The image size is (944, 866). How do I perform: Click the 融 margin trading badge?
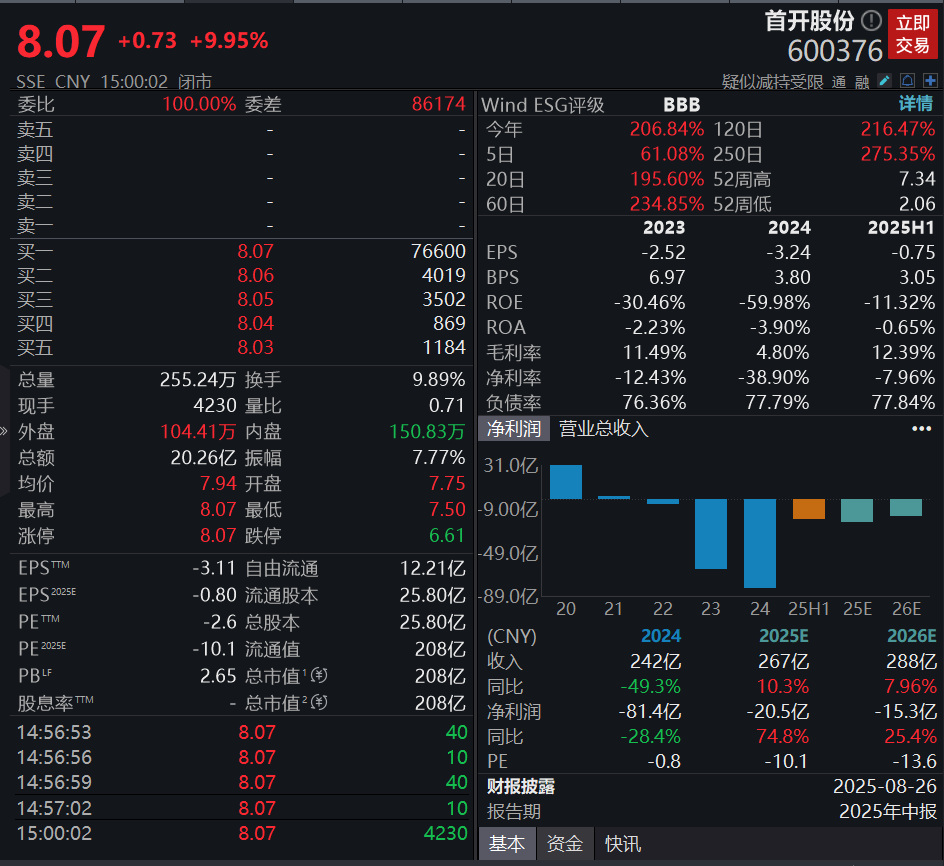(862, 81)
